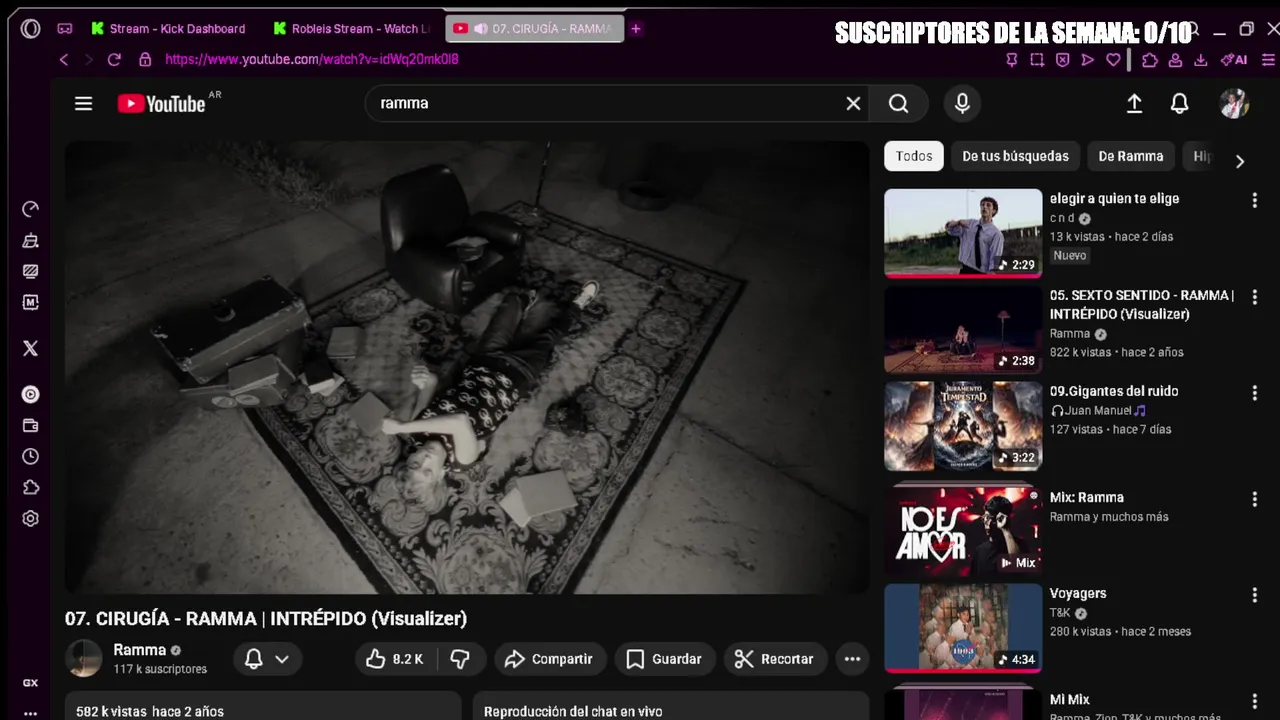
Task: Play the 'Voyagers' T&K thumbnail
Action: [x=963, y=627]
